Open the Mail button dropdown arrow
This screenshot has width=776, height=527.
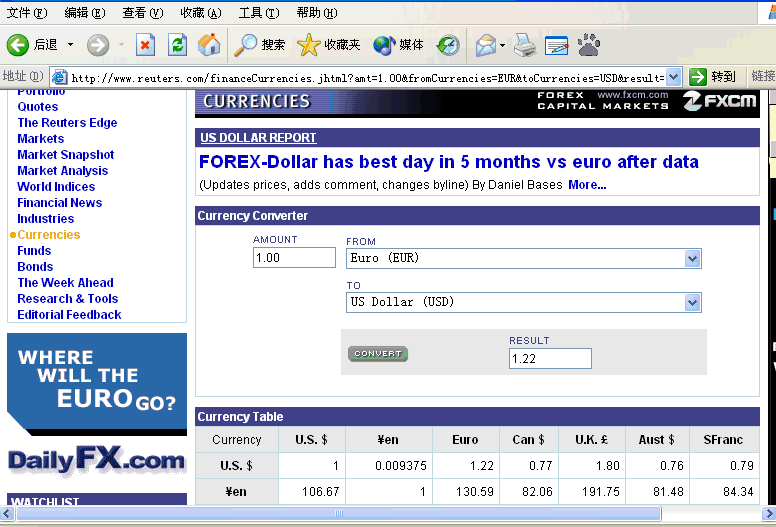(502, 45)
